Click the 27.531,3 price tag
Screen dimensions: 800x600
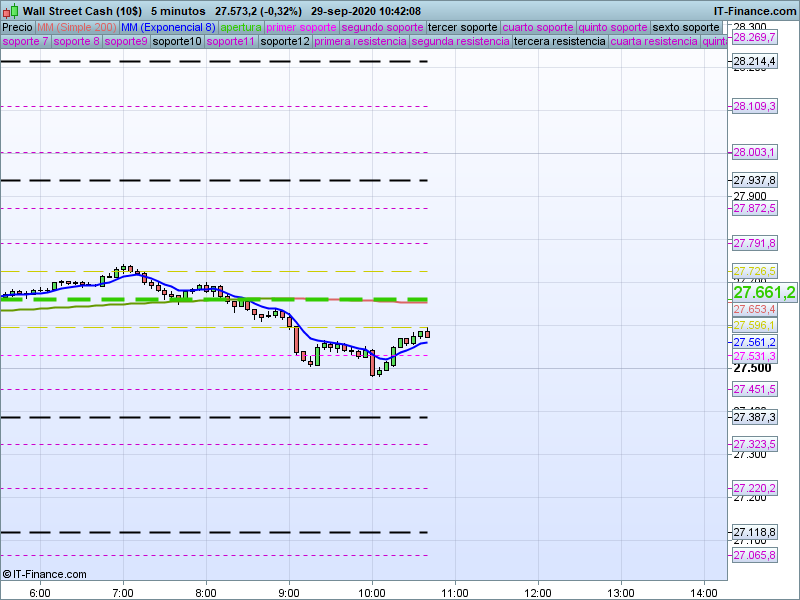pos(754,356)
